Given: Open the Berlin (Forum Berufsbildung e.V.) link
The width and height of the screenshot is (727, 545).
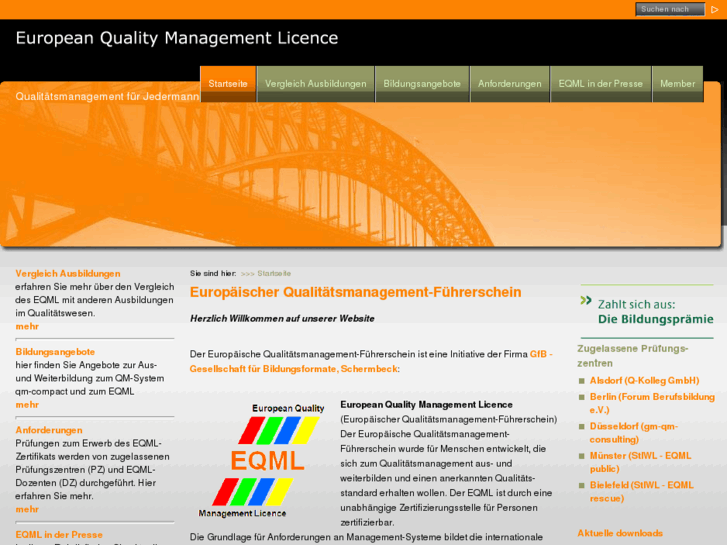Looking at the screenshot, I should point(652,404).
